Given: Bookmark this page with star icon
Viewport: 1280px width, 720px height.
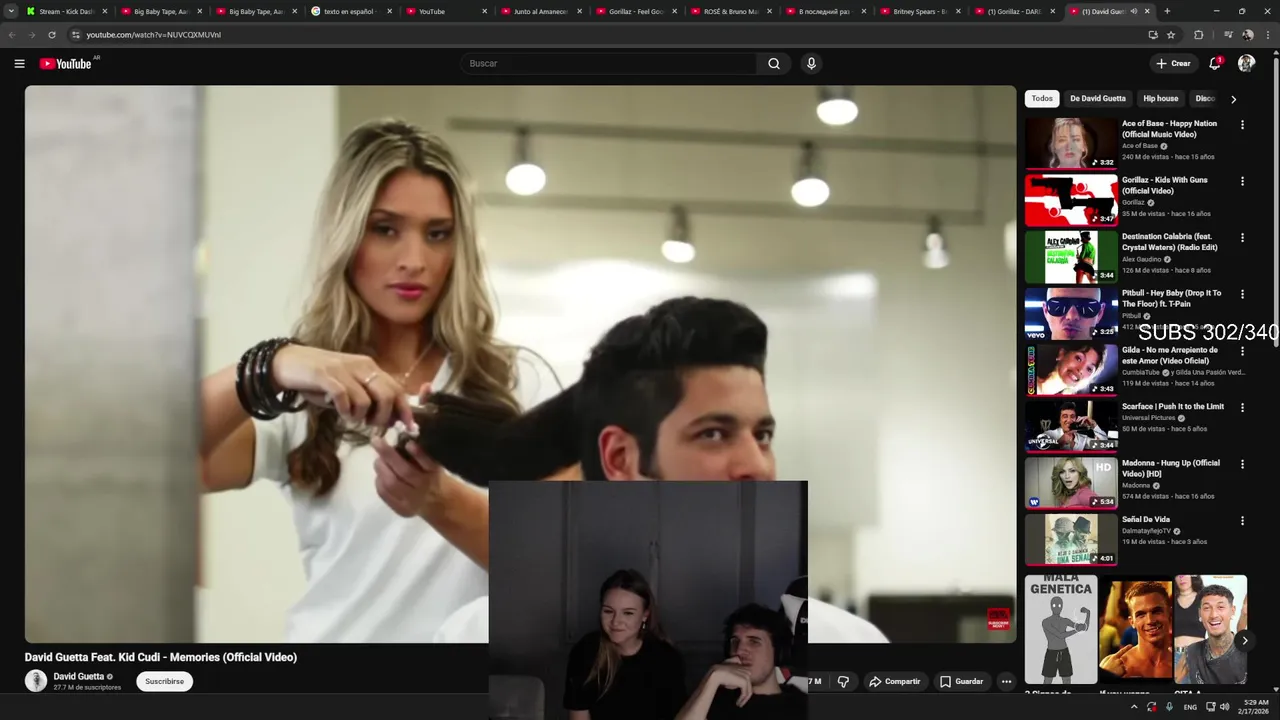Looking at the screenshot, I should click(1171, 34).
